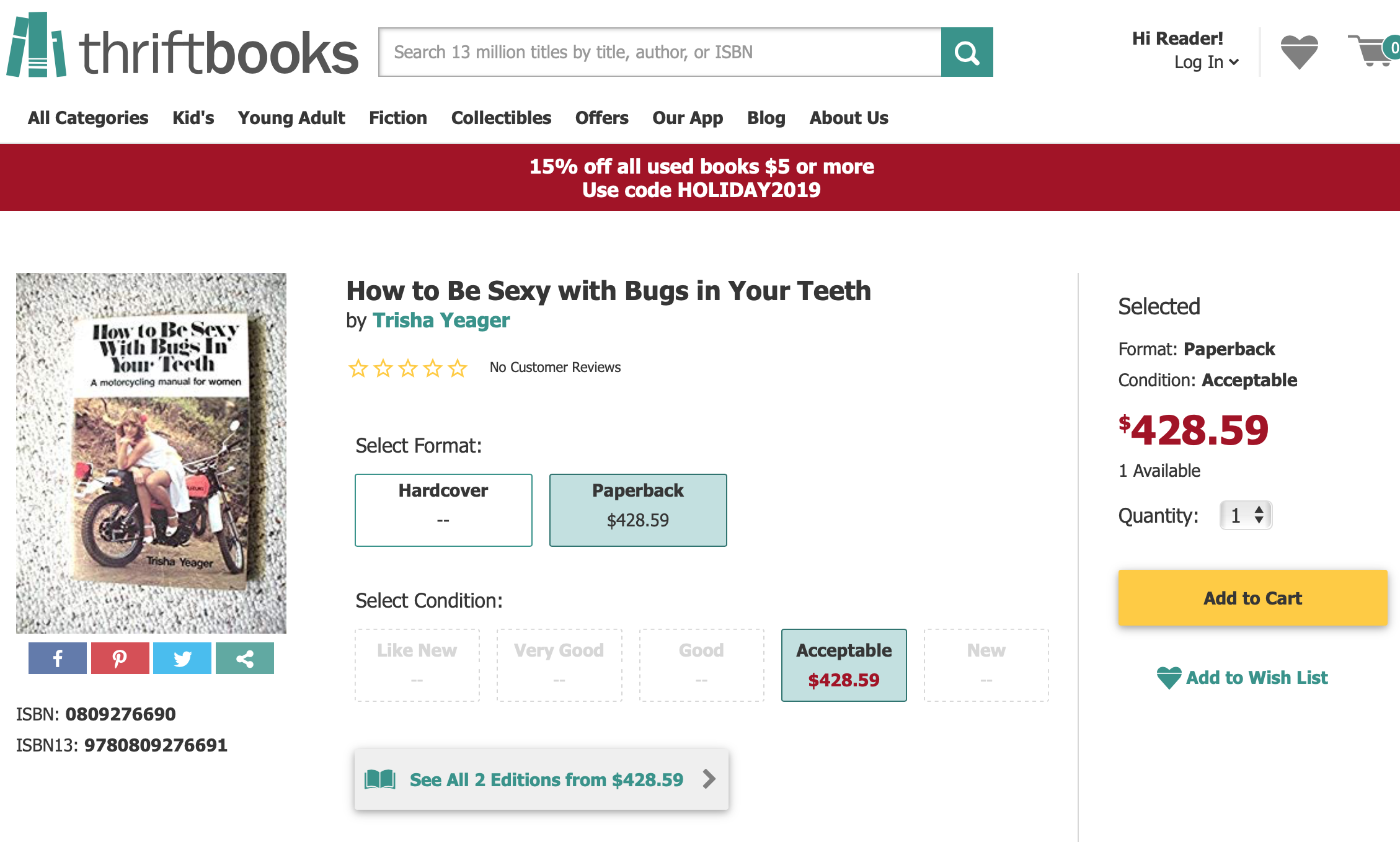Choose the Acceptable condition option
The width and height of the screenshot is (1400, 842).
(844, 665)
